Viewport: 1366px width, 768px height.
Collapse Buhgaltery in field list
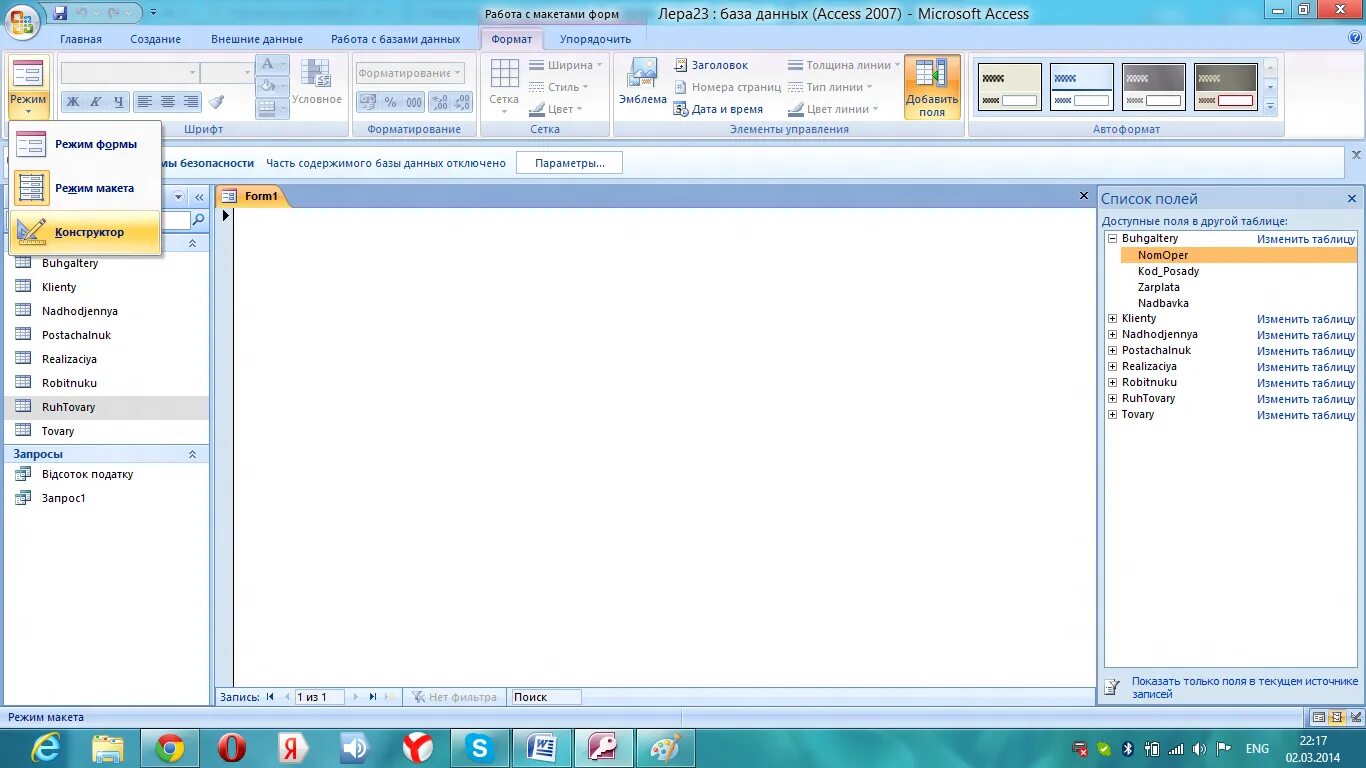pos(1112,239)
